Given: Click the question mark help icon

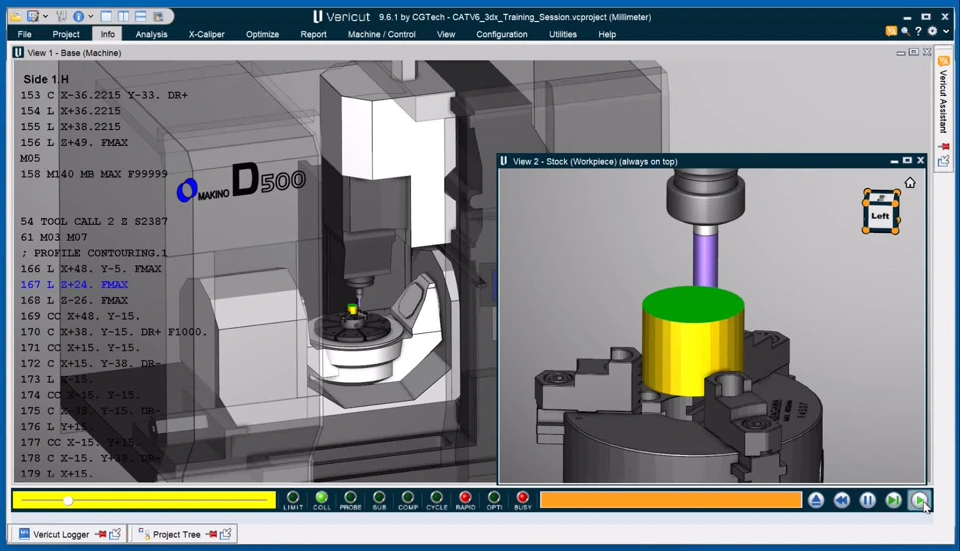Looking at the screenshot, I should 918,31.
